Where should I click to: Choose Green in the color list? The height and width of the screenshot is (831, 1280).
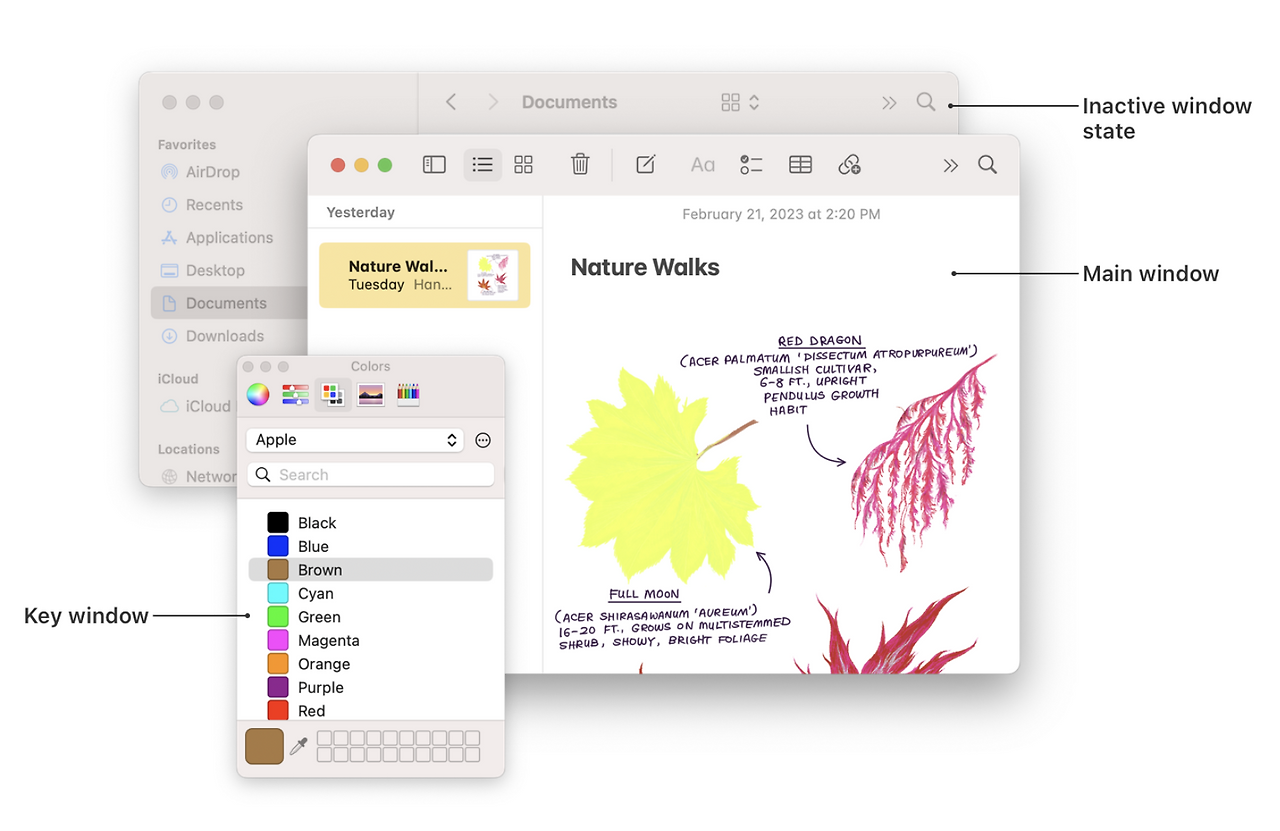pos(370,617)
